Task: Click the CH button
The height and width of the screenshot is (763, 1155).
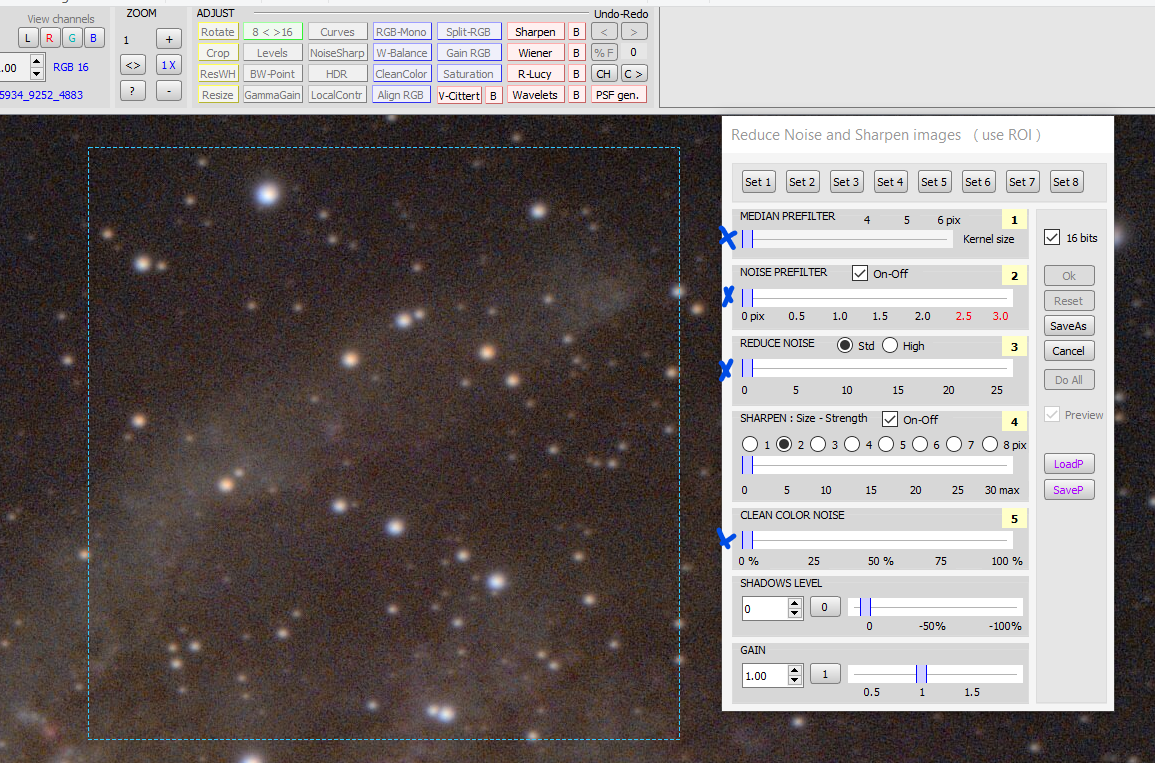Action: 604,74
